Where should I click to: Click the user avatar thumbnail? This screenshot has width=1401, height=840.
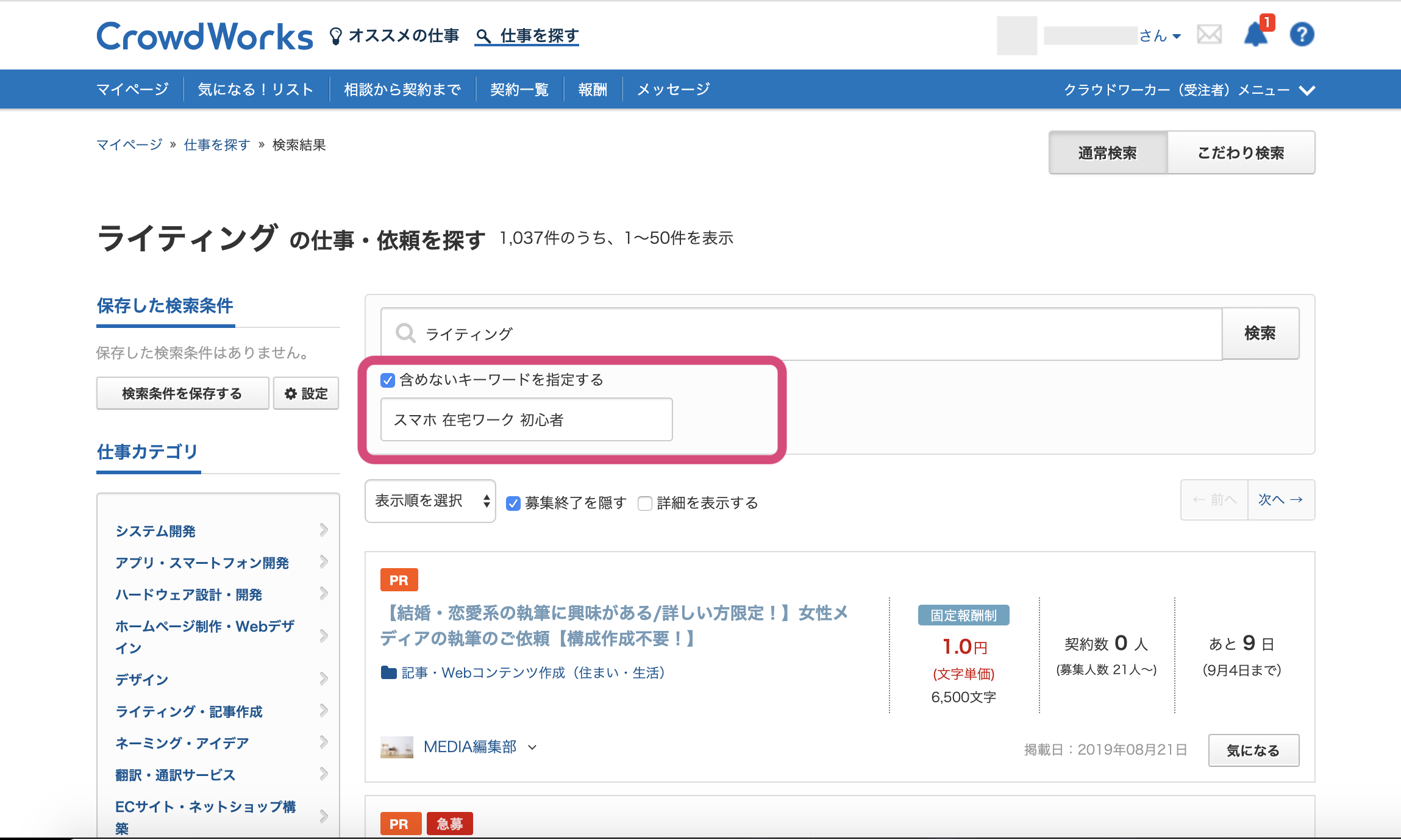point(1016,36)
